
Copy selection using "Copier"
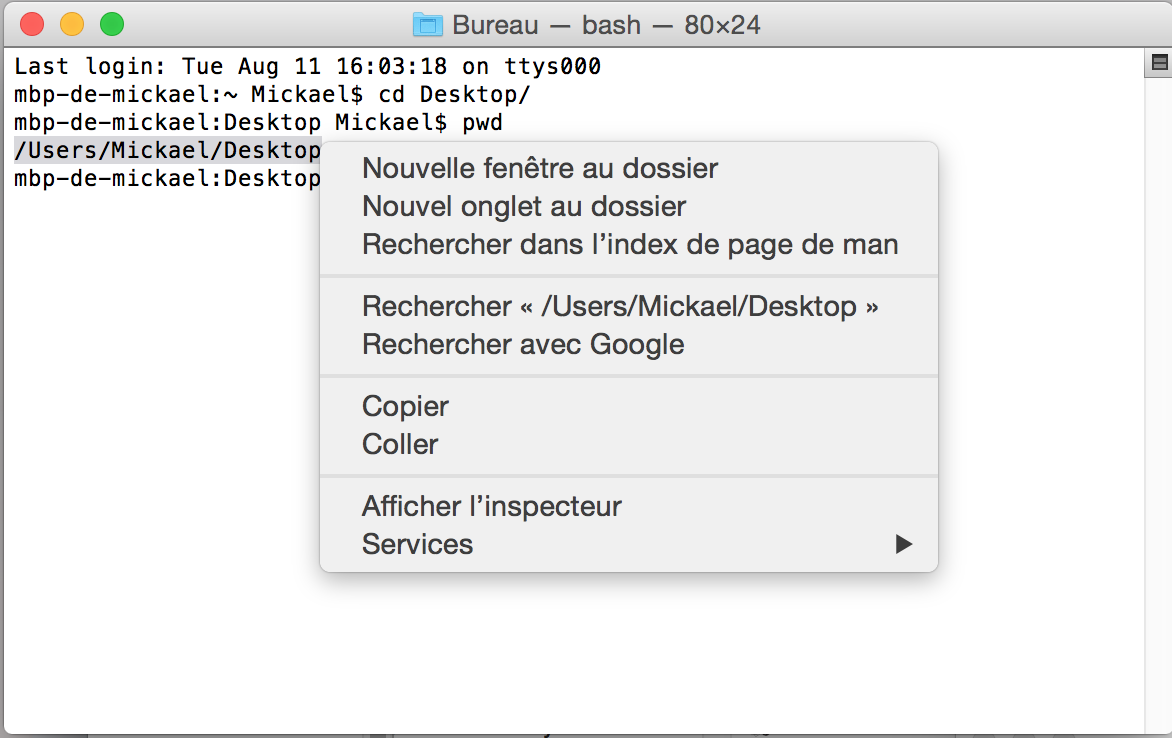(x=405, y=406)
